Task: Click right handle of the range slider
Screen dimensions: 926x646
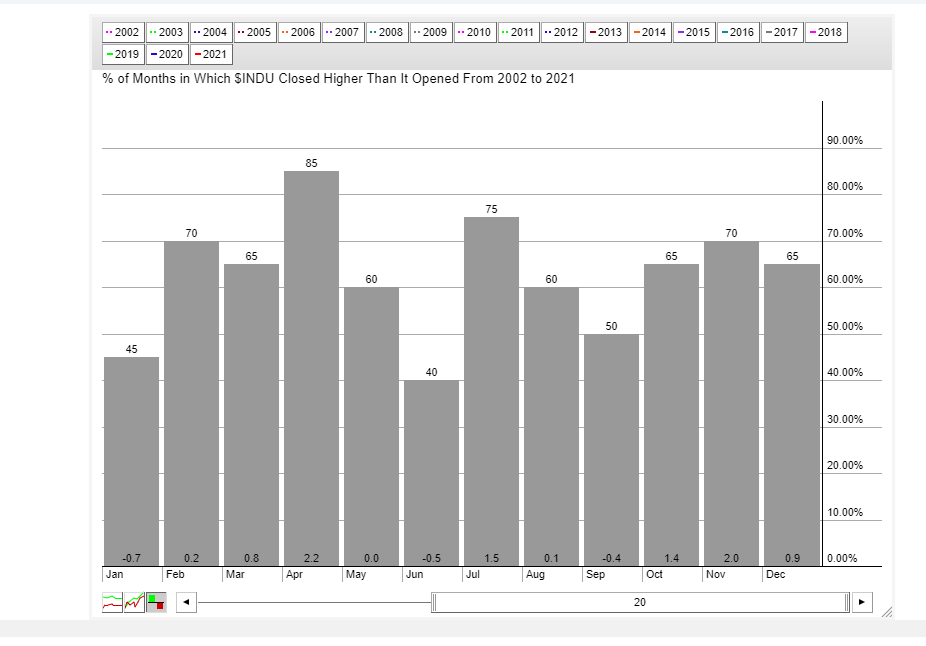Action: [848, 603]
